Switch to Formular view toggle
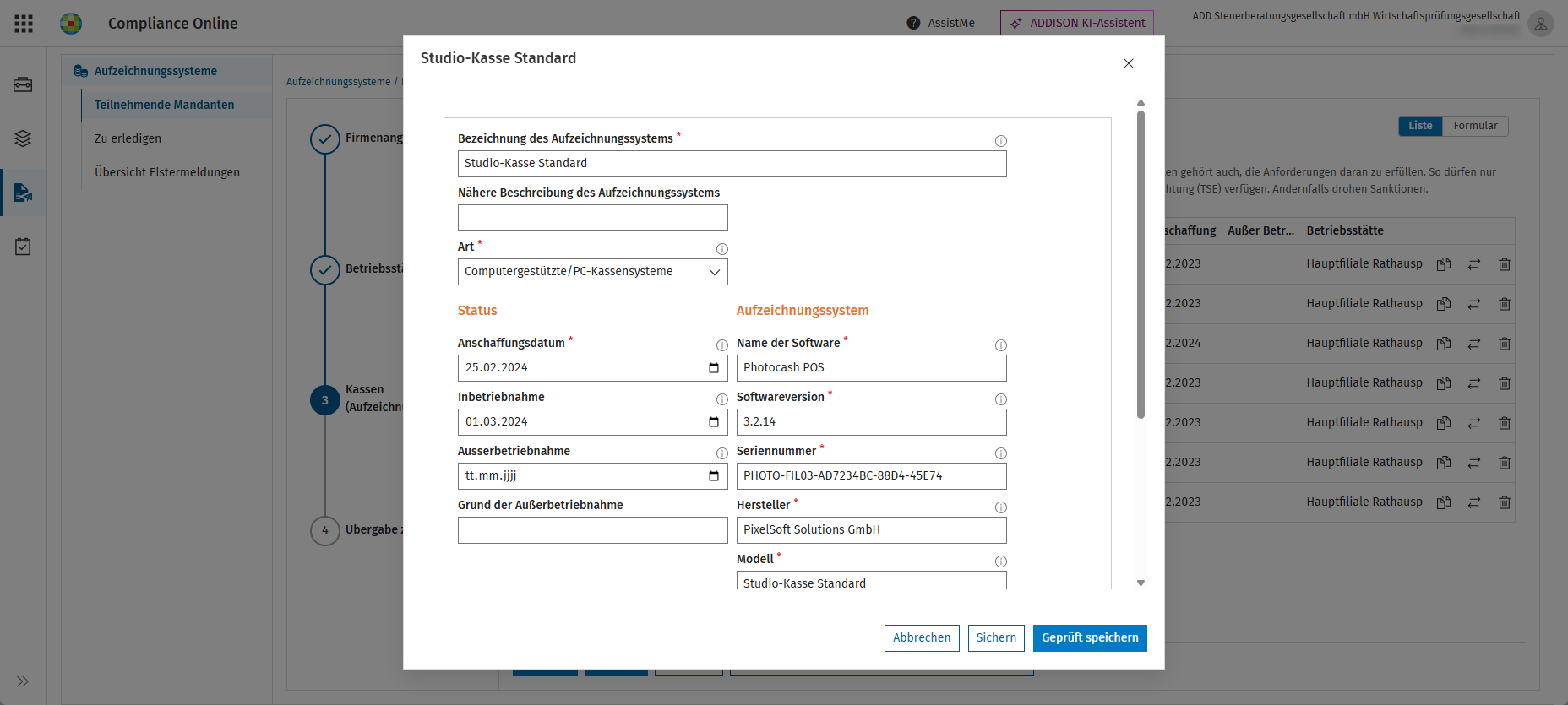 (x=1475, y=126)
